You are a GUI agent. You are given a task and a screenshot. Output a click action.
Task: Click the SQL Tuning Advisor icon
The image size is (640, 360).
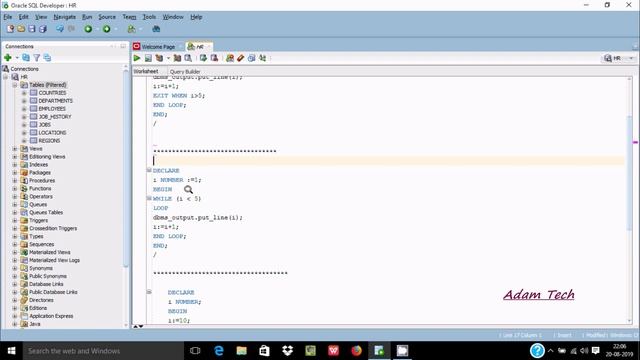188,58
